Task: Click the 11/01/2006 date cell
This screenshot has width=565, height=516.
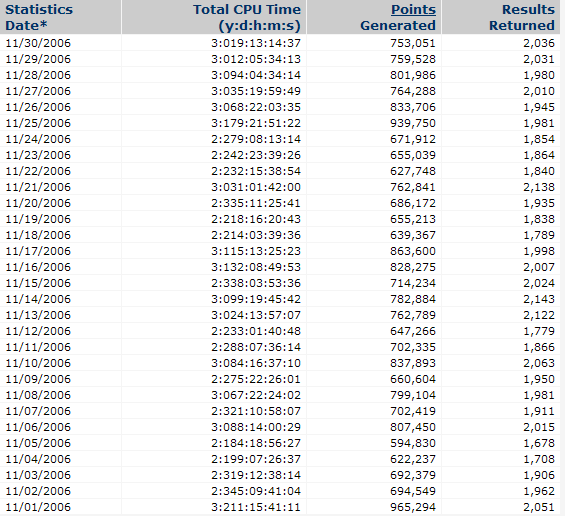Action: 38,507
